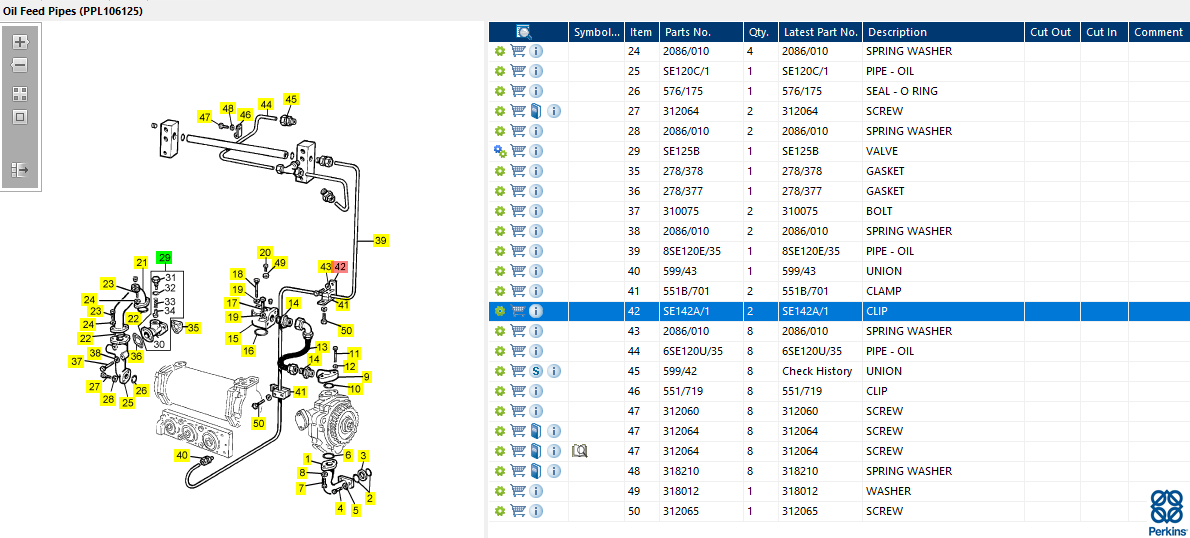Screen dimensions: 1190x538
Task: Open book icon on item 27 row
Action: click(x=536, y=111)
